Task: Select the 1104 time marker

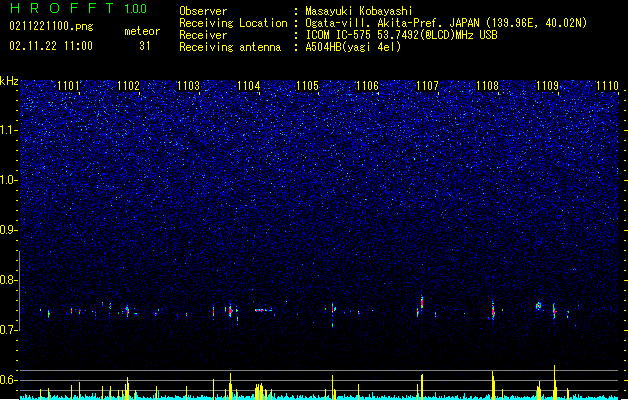Action: [x=248, y=86]
